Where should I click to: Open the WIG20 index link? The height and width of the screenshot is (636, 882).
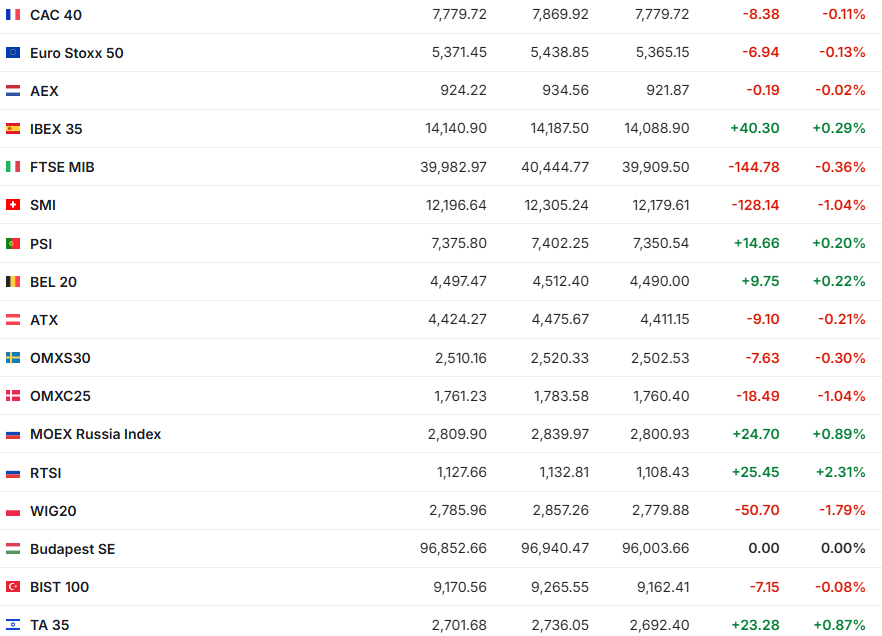pos(53,511)
